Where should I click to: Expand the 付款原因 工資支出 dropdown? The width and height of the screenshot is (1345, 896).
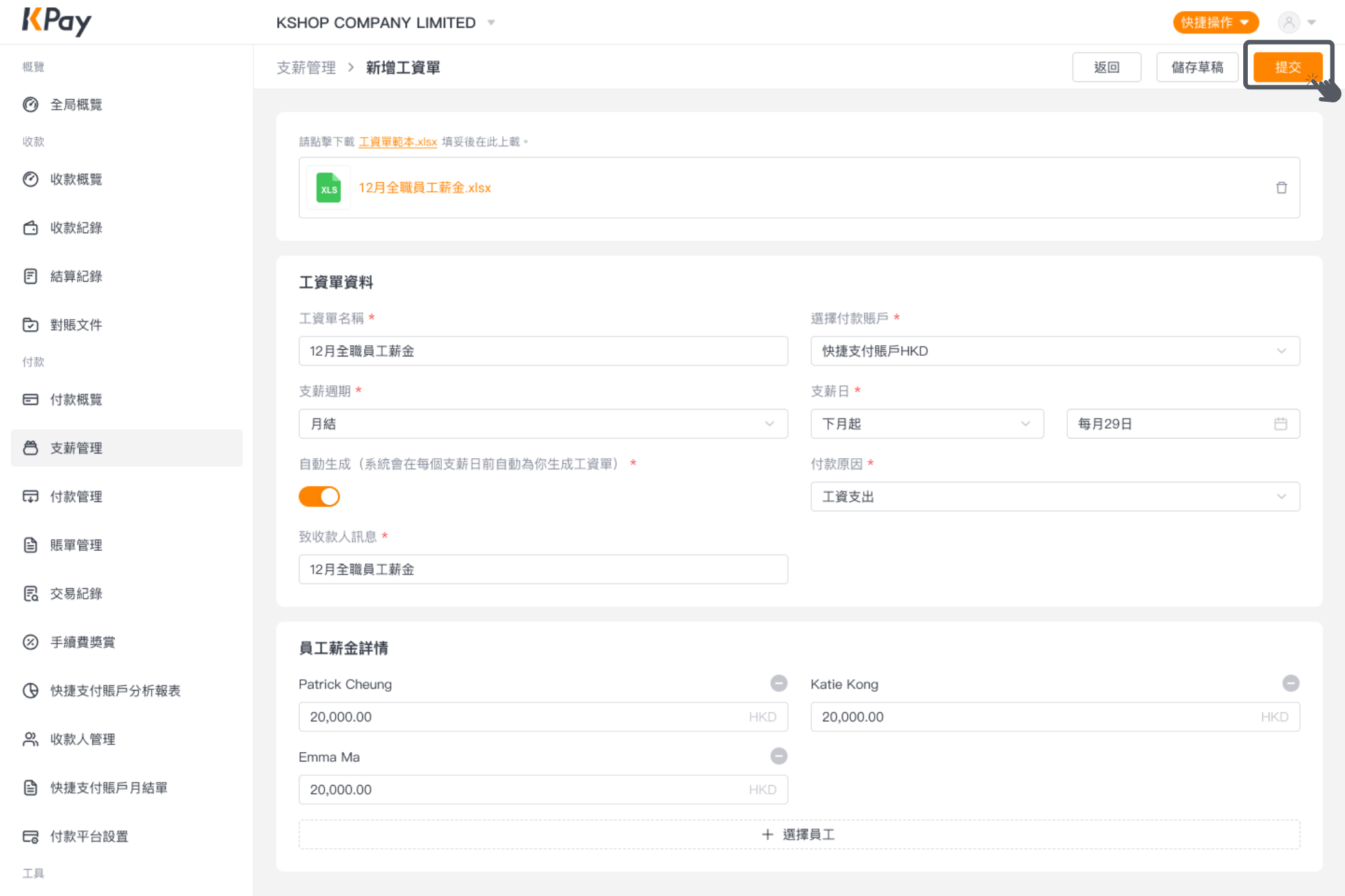click(1055, 497)
